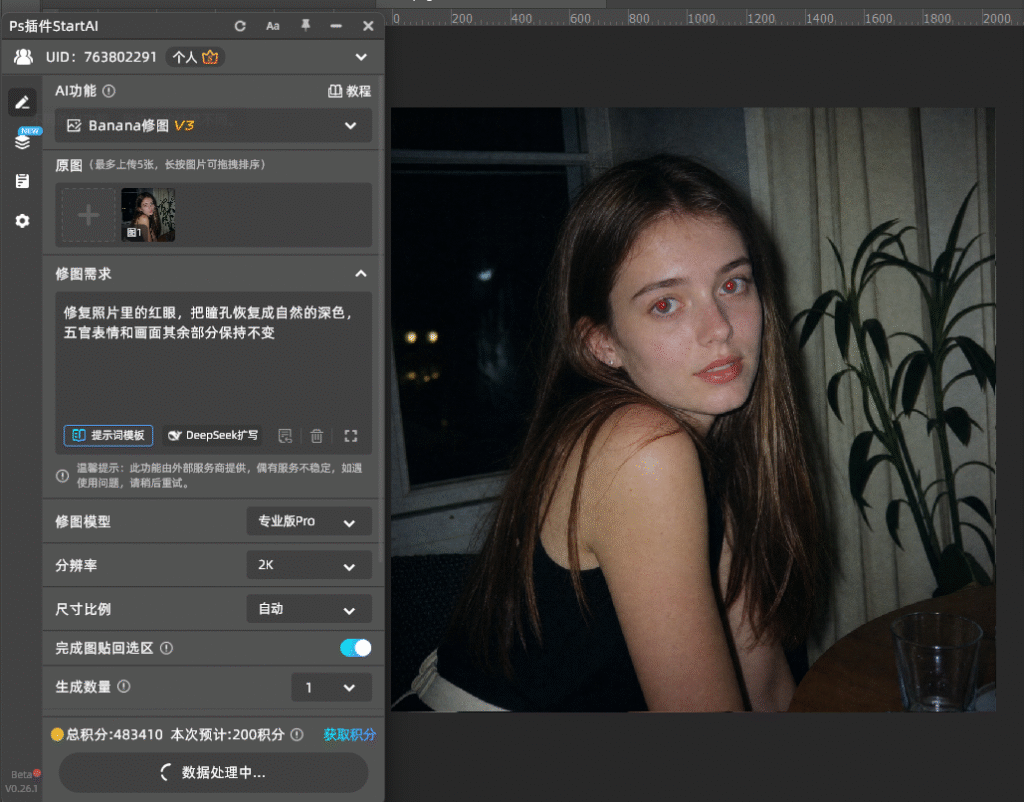This screenshot has height=802, width=1024.
Task: Open the layers icon with New badge
Action: click(x=23, y=140)
